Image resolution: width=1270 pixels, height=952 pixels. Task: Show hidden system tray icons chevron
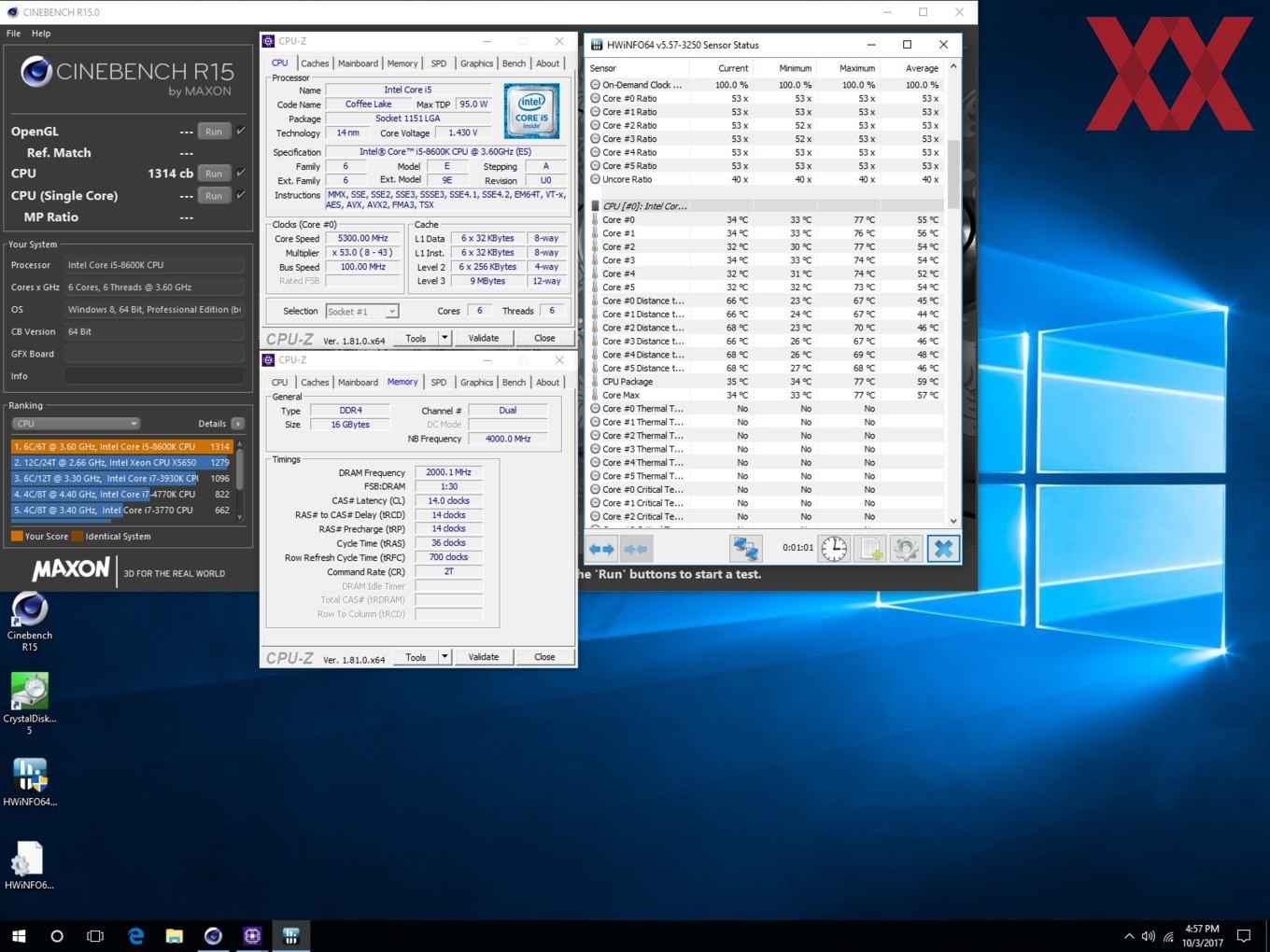[x=1129, y=936]
